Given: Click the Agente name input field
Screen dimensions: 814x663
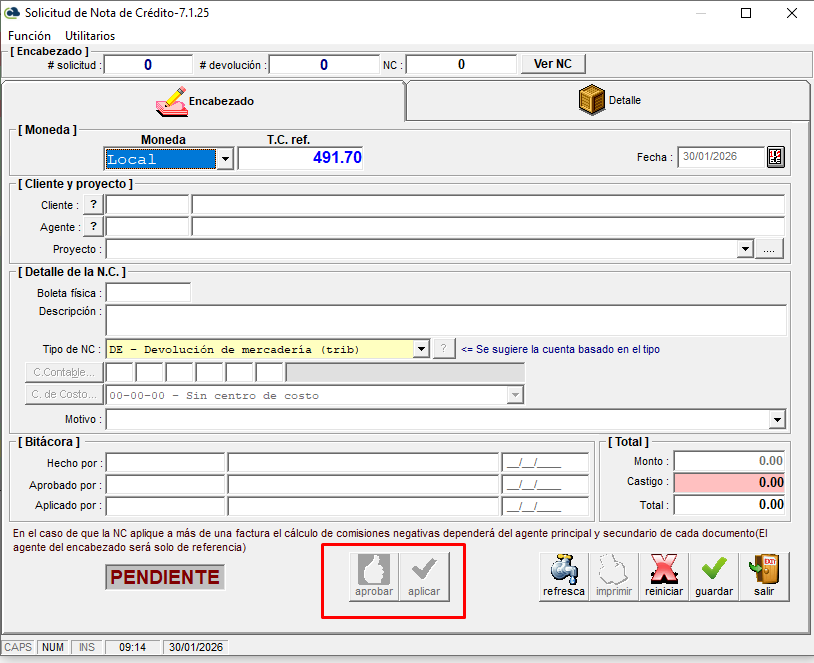Looking at the screenshot, I should point(488,226).
